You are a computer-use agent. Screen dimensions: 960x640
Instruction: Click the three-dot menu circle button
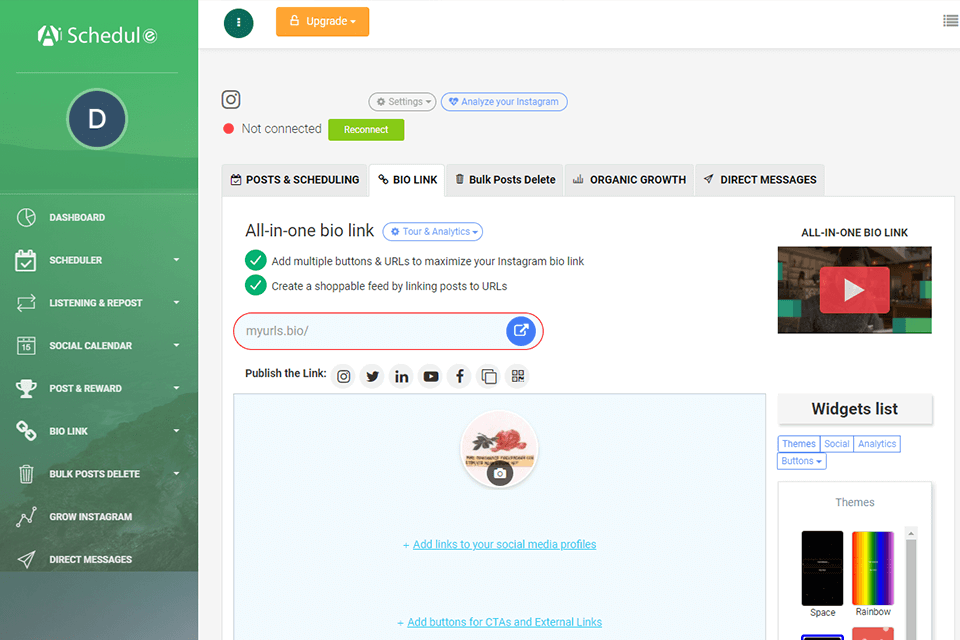(239, 23)
